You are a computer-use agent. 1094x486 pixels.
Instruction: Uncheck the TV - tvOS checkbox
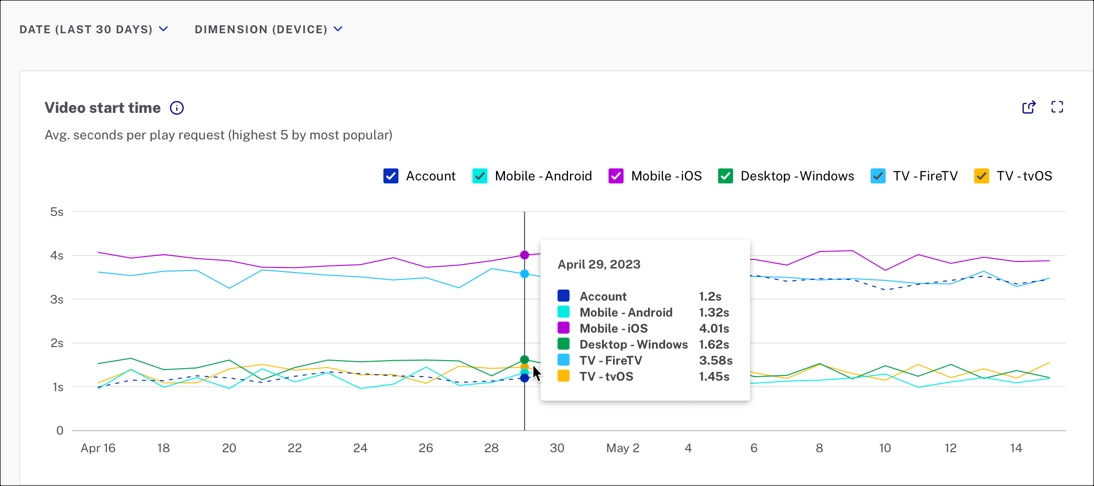(982, 176)
